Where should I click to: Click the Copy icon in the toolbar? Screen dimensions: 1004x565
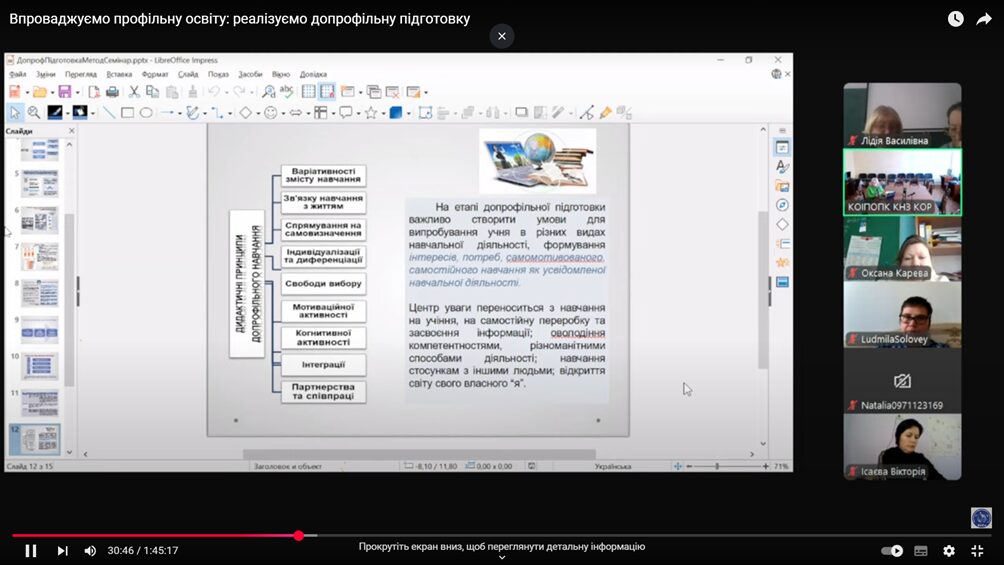pyautogui.click(x=152, y=92)
